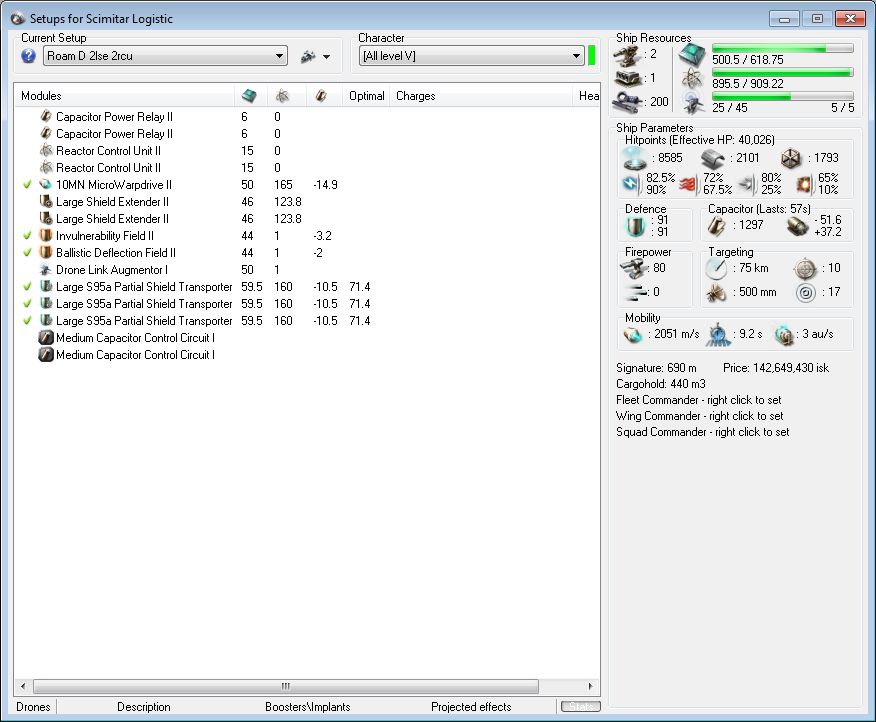This screenshot has width=876, height=722.
Task: Select the second Capacitor Power Relay II row
Action: point(307,134)
